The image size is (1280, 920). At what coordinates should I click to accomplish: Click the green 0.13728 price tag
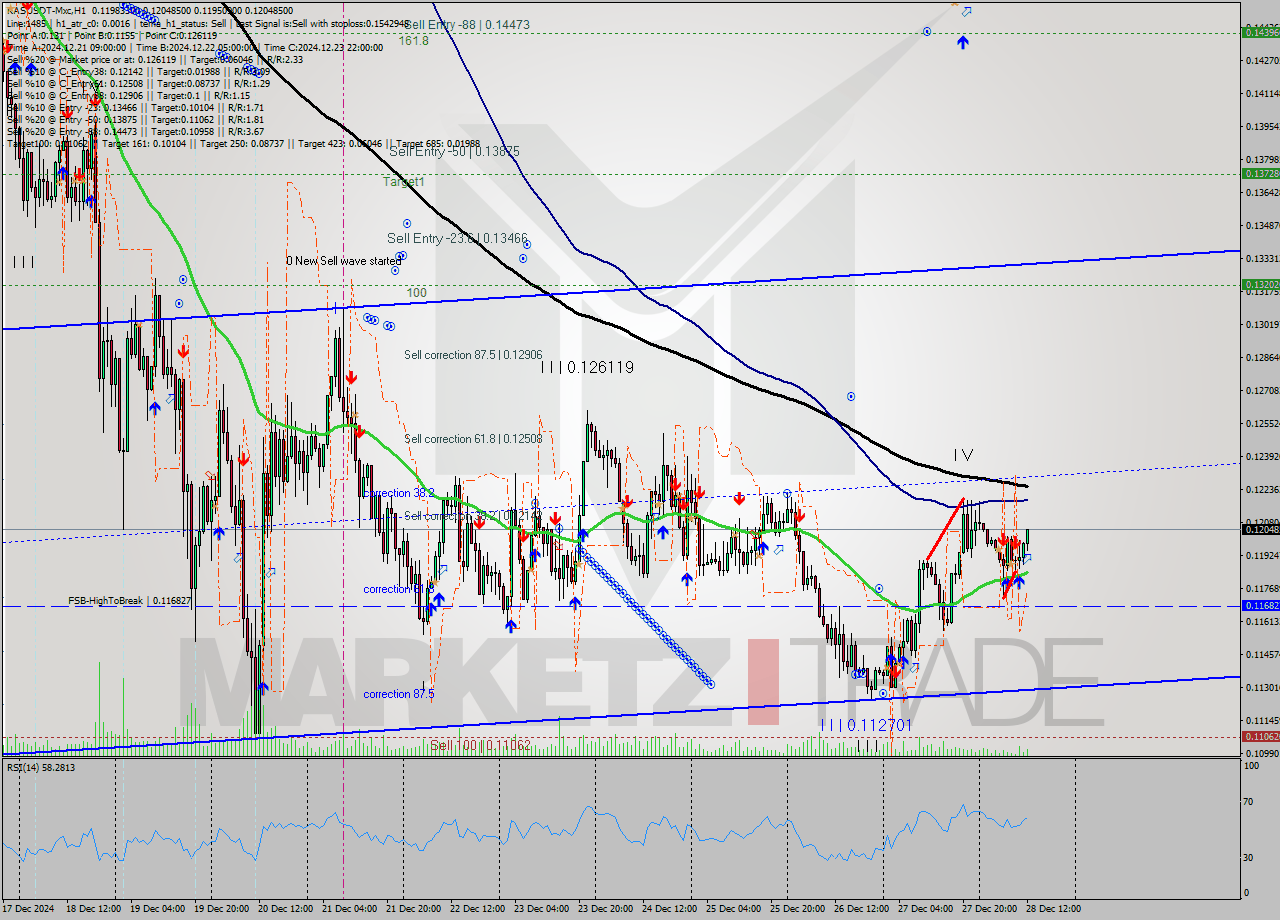tap(1259, 173)
